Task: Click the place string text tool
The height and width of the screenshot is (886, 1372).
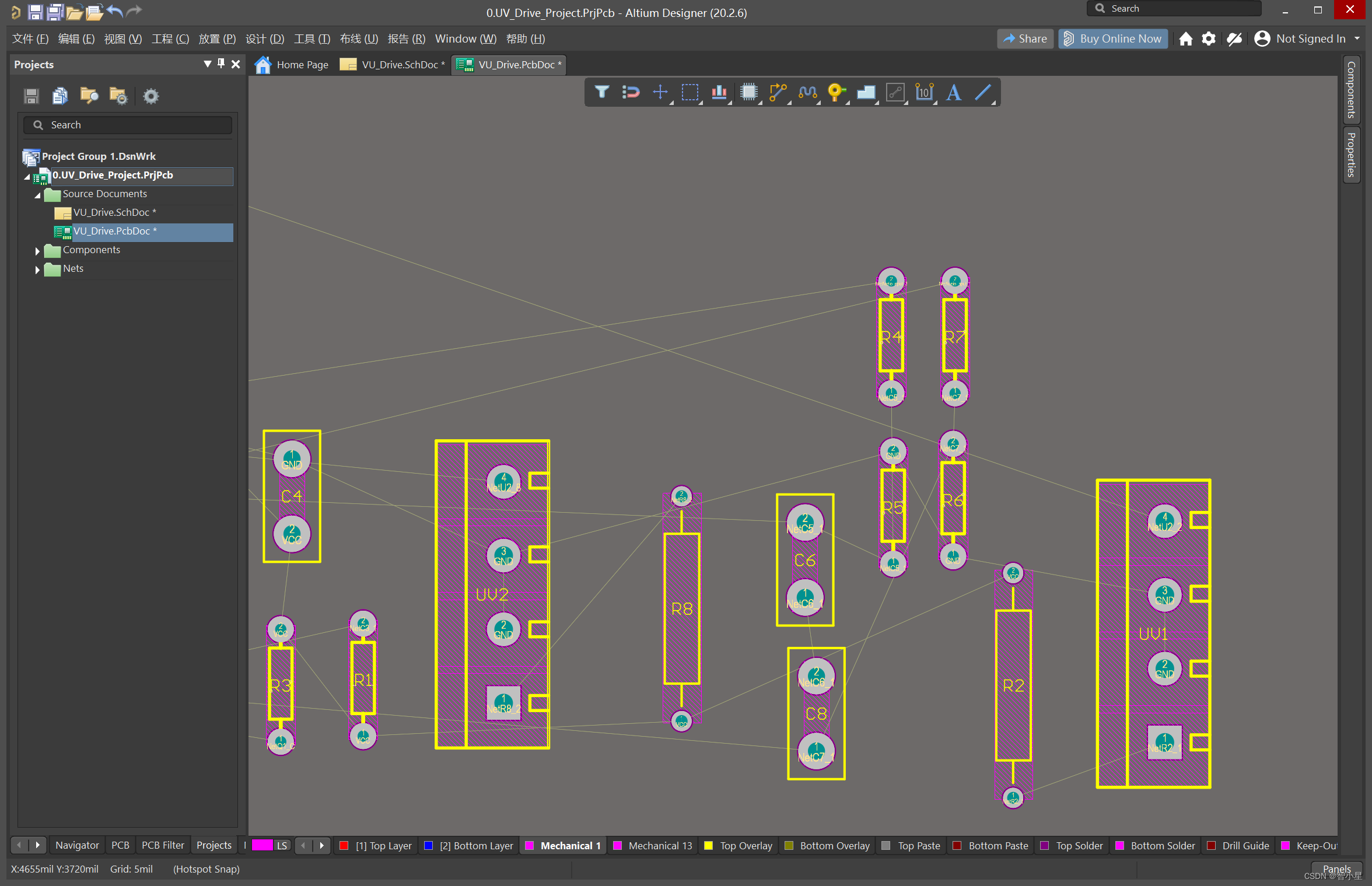Action: click(953, 92)
